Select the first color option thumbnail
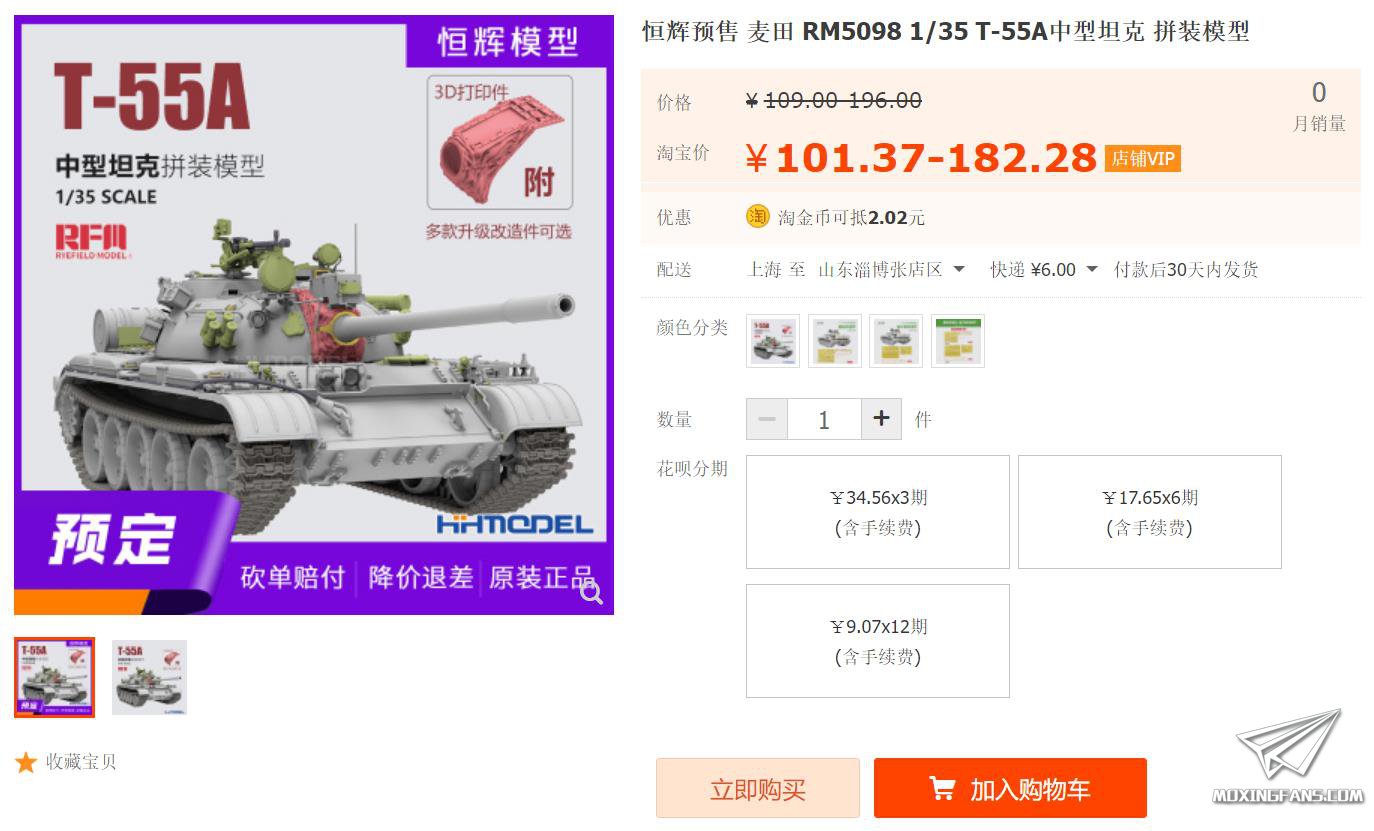1374x831 pixels. tap(773, 341)
